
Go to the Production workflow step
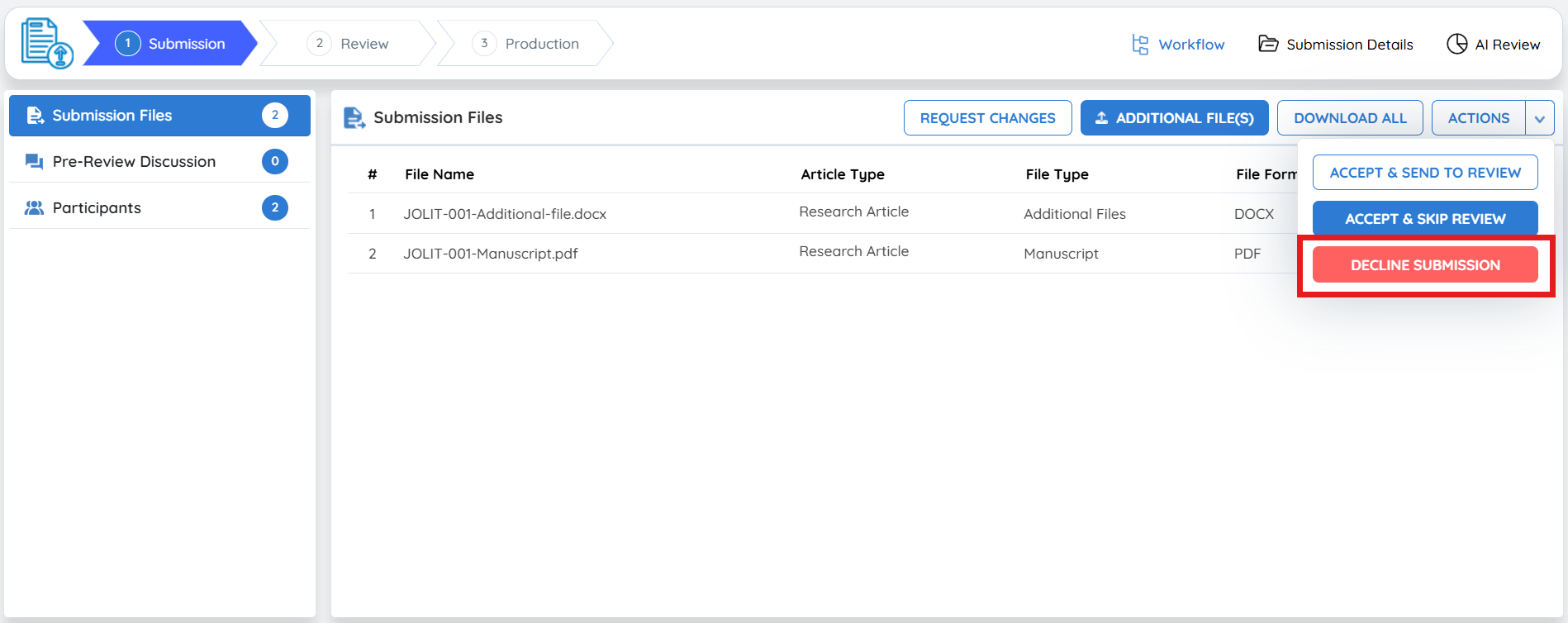(525, 44)
